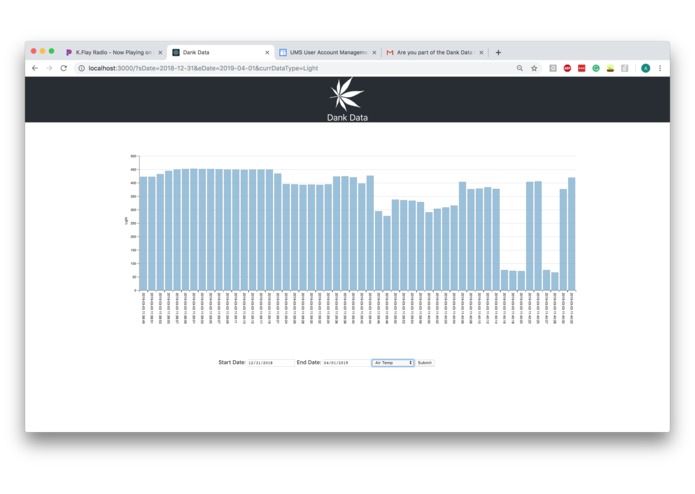
Task: Click the Dank Data header title
Action: coord(347,117)
